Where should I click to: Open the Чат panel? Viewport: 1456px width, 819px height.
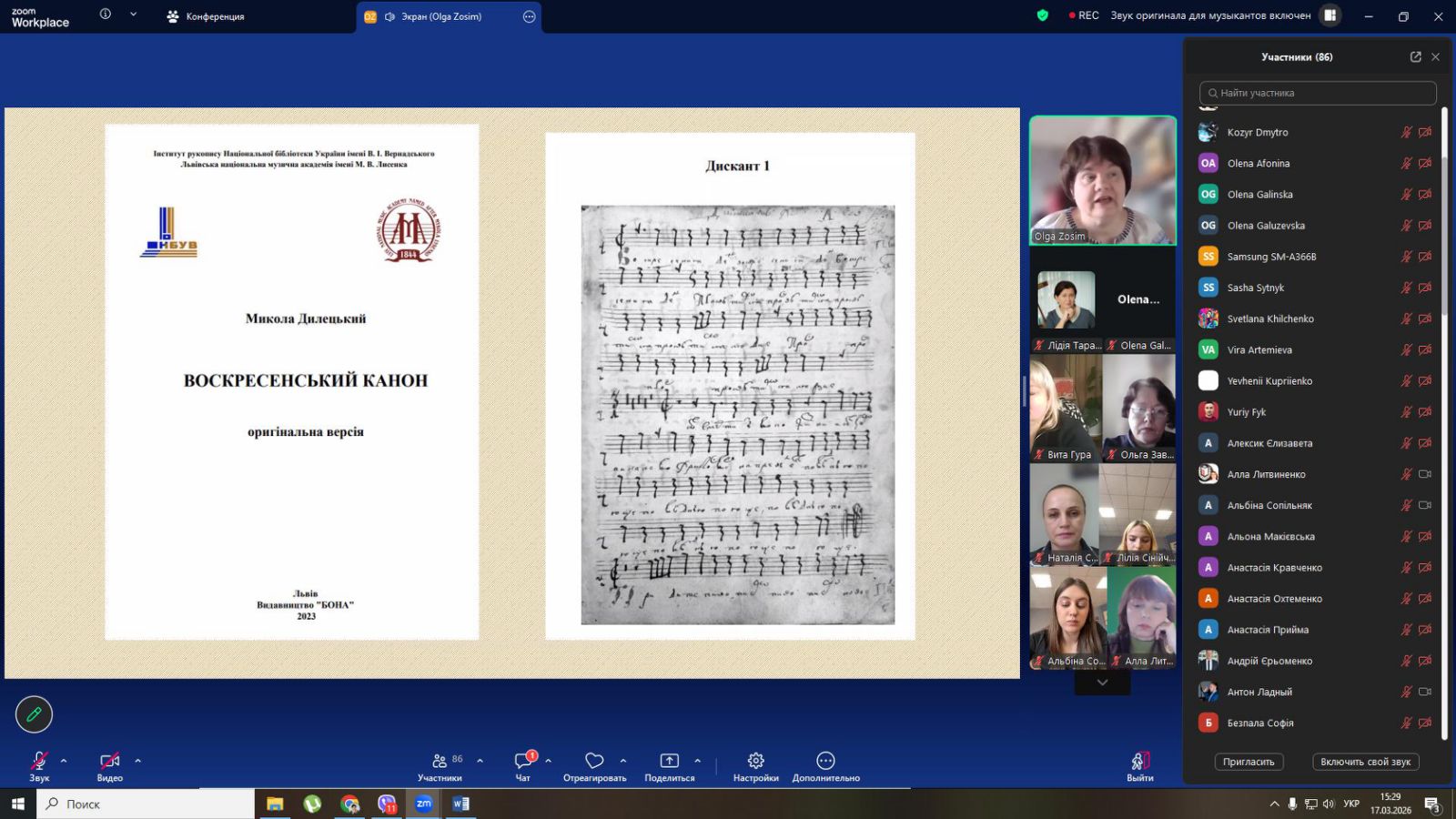coord(523,762)
